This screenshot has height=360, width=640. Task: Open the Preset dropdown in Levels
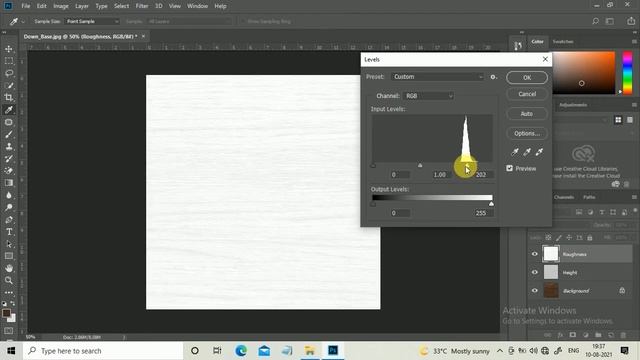click(x=437, y=77)
